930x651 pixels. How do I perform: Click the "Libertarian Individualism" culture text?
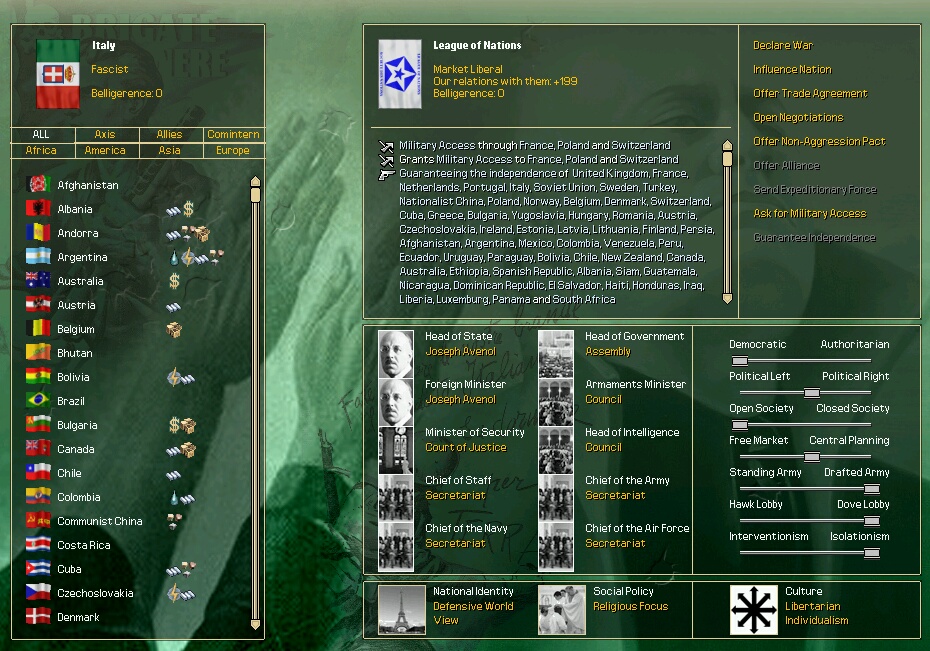click(817, 614)
